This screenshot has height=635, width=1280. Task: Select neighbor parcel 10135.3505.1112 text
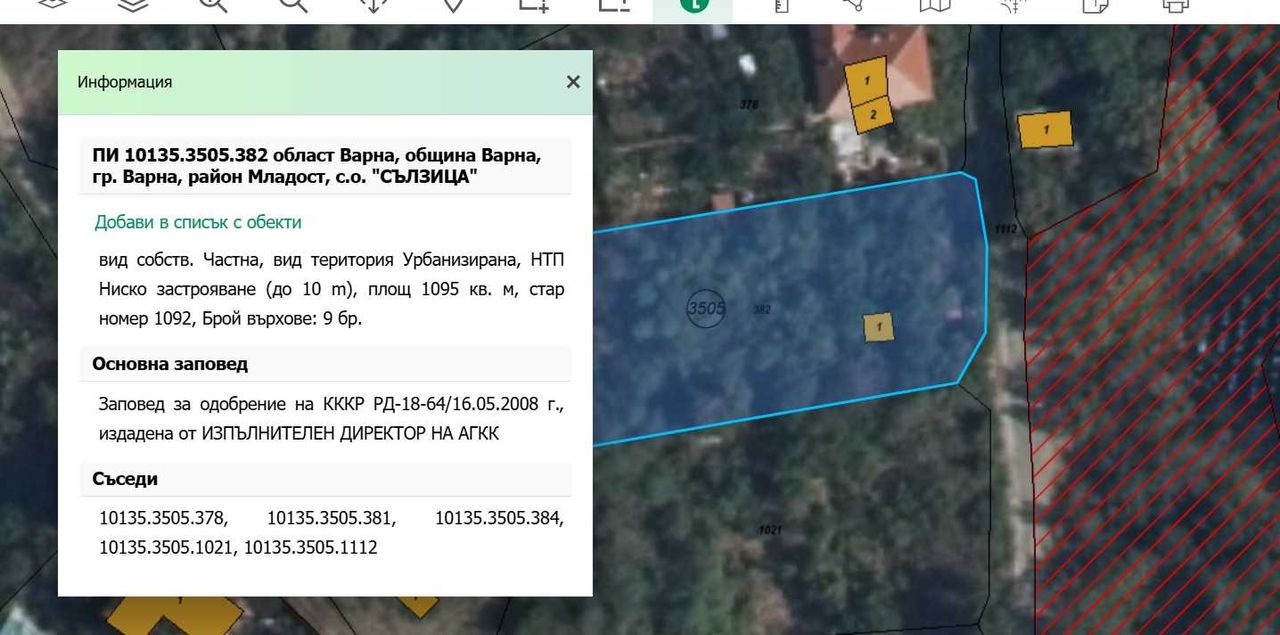(311, 547)
